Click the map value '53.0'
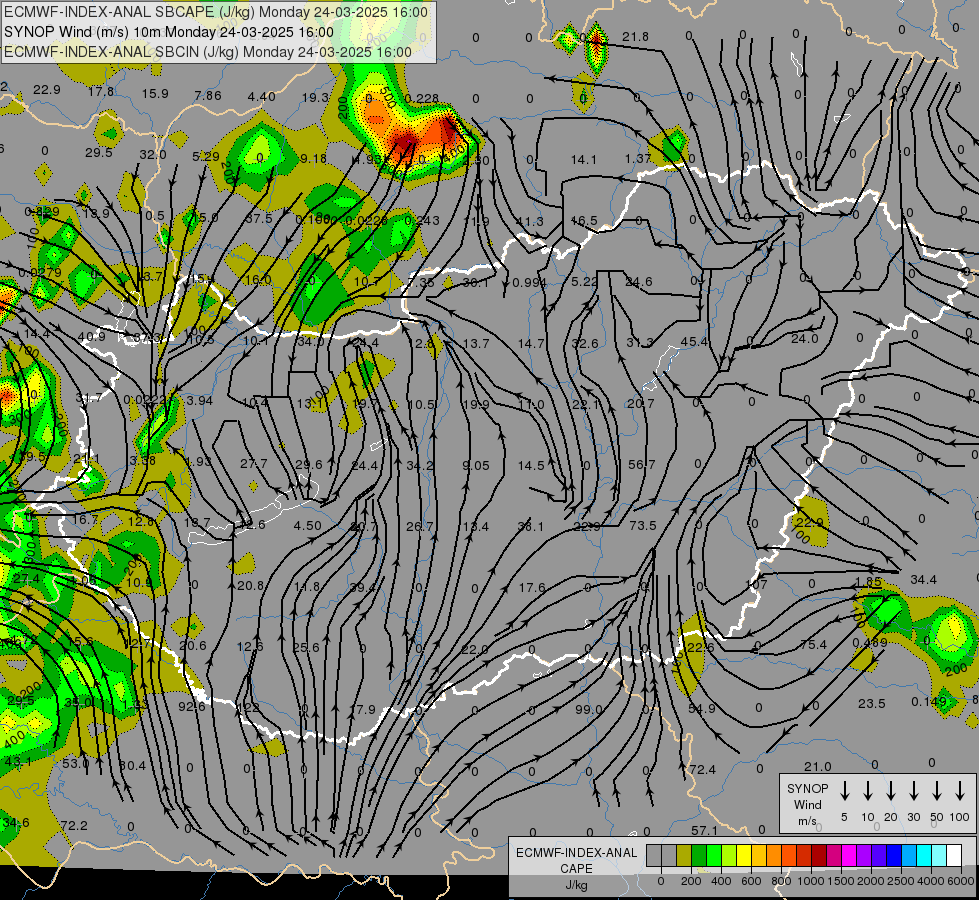This screenshot has height=900, width=979. coord(76,763)
